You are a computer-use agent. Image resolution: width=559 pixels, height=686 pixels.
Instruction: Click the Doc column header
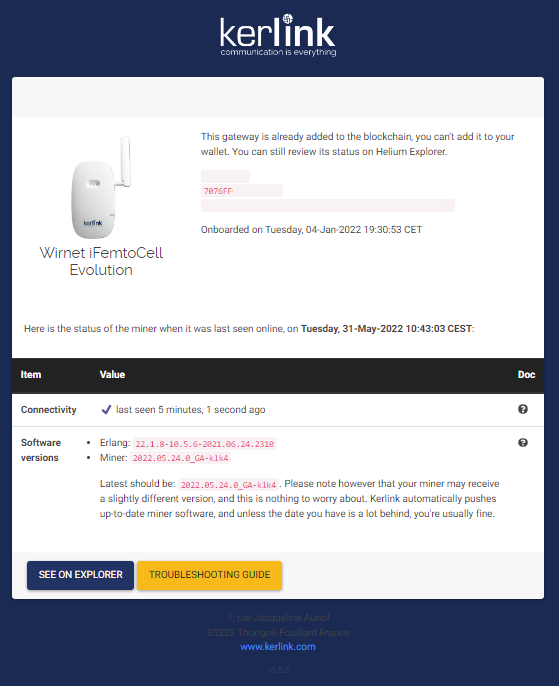click(x=527, y=374)
